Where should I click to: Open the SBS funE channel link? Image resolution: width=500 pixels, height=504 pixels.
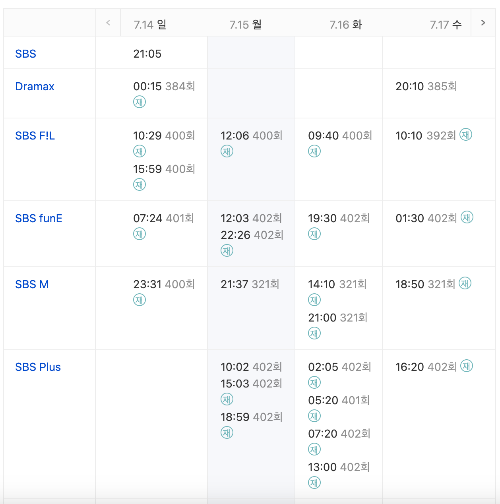pos(39,218)
